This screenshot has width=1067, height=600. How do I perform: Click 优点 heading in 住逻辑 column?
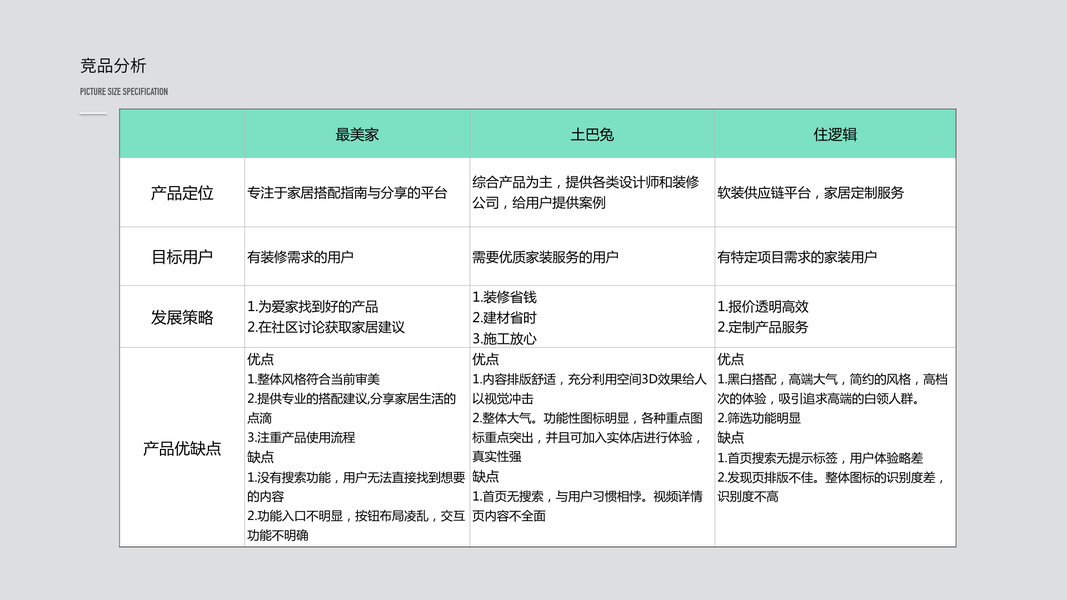[x=731, y=359]
